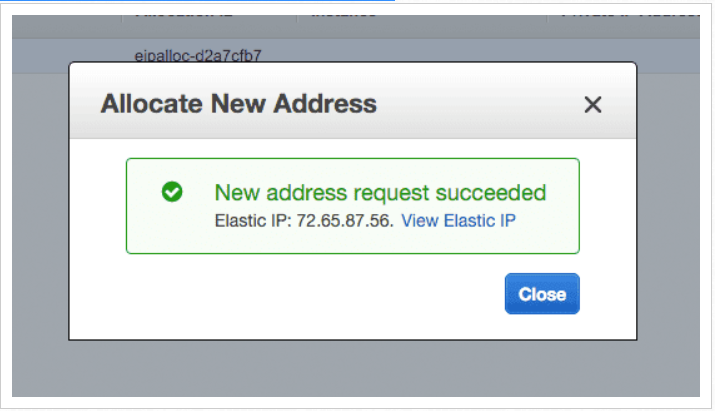Screen dimensions: 715x411
Task: Open the View Elastic IP link
Action: click(x=458, y=221)
